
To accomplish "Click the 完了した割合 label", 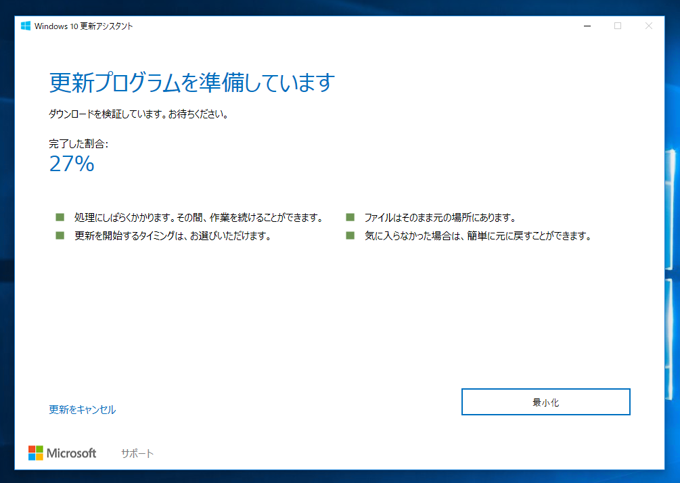I will tap(78, 144).
